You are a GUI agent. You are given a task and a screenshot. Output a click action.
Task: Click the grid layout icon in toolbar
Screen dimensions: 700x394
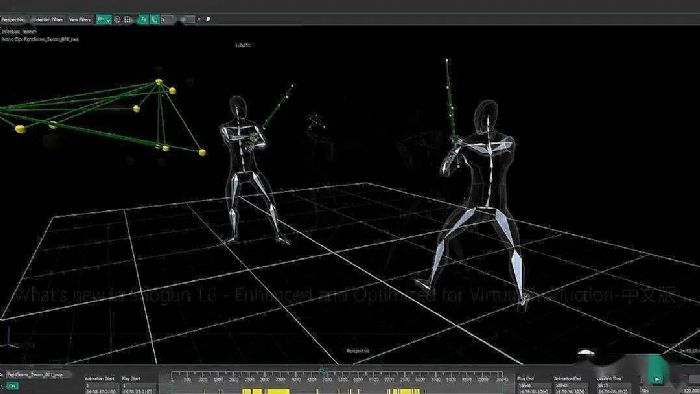pyautogui.click(x=128, y=20)
